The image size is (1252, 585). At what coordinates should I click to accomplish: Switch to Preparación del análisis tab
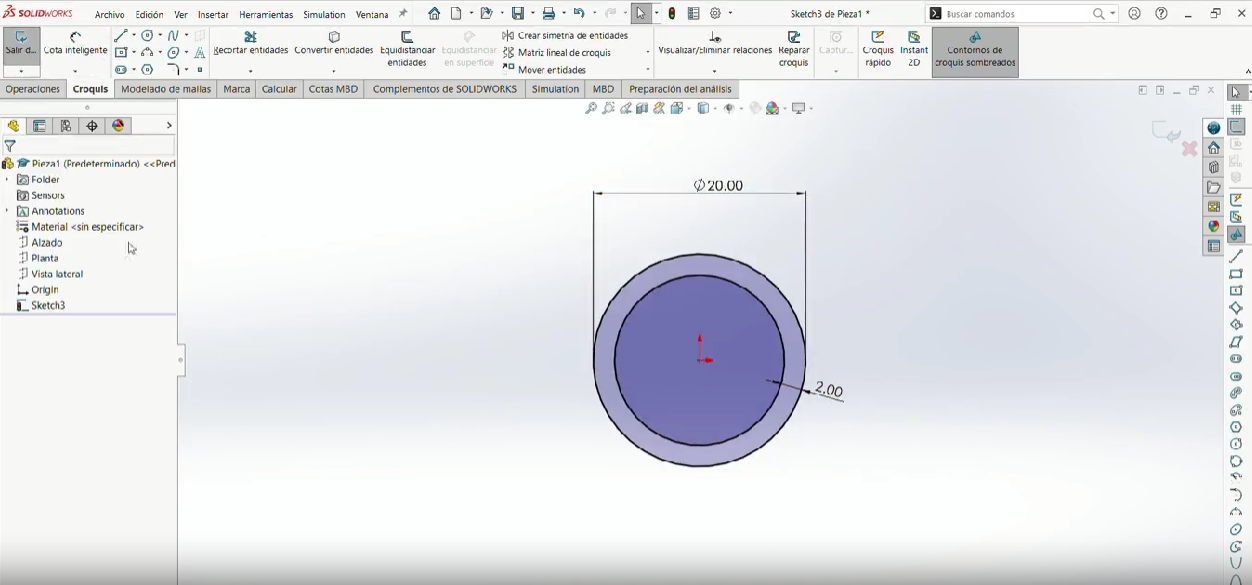(680, 89)
